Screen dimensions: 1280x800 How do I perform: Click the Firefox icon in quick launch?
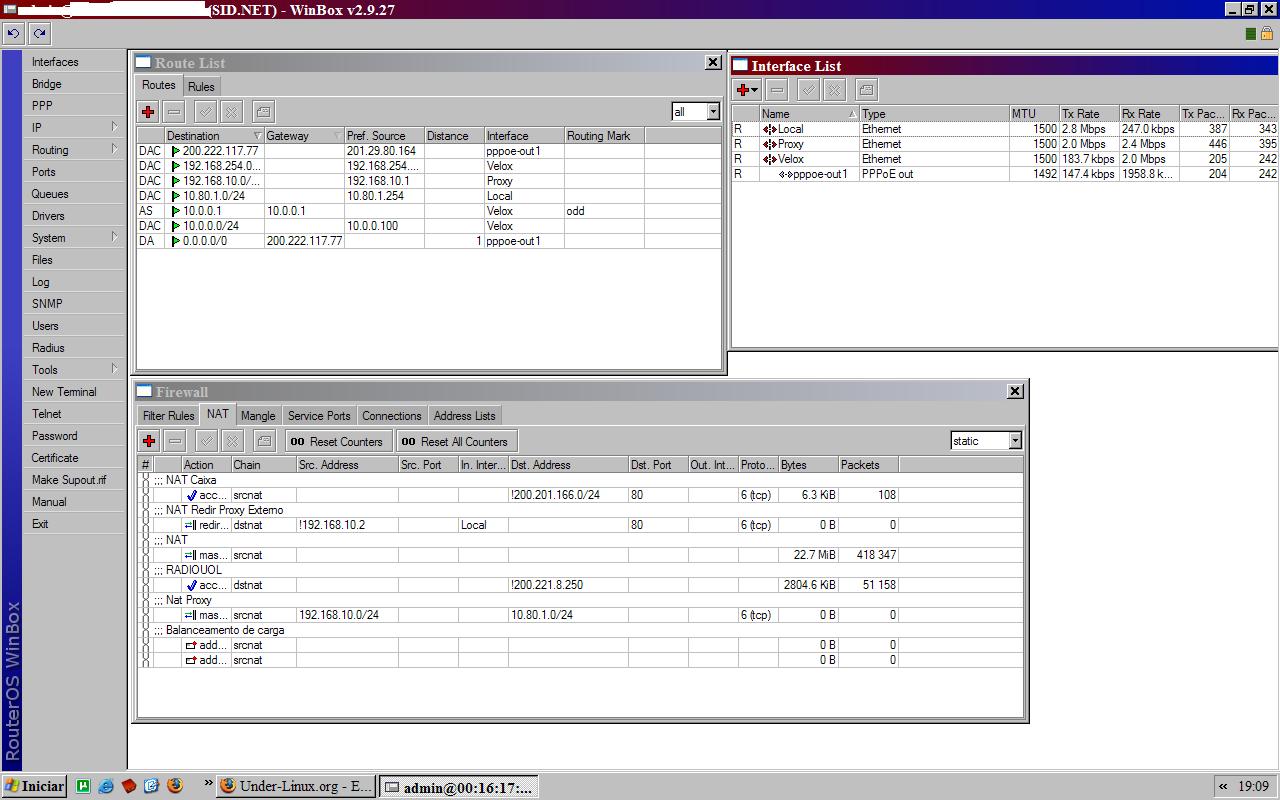click(175, 786)
